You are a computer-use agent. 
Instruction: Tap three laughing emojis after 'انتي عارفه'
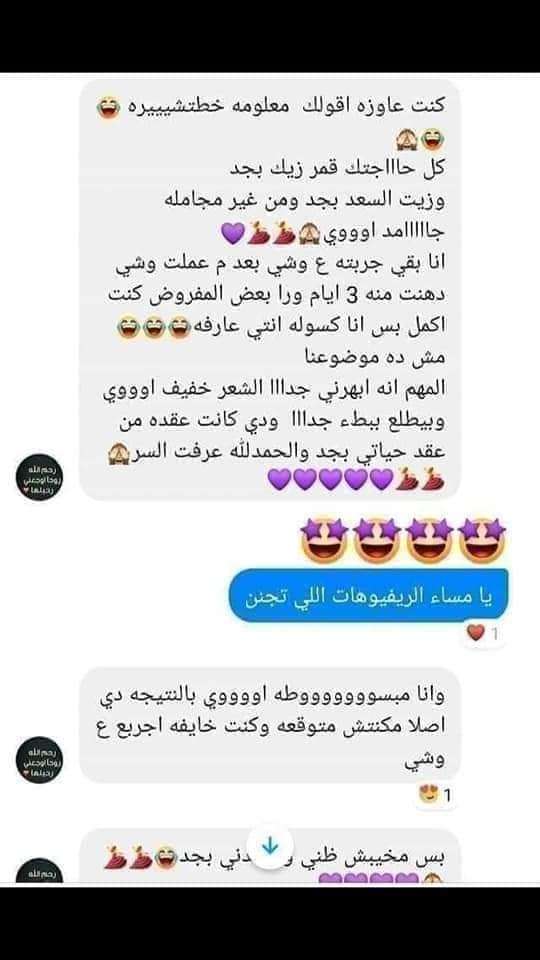tap(154, 329)
